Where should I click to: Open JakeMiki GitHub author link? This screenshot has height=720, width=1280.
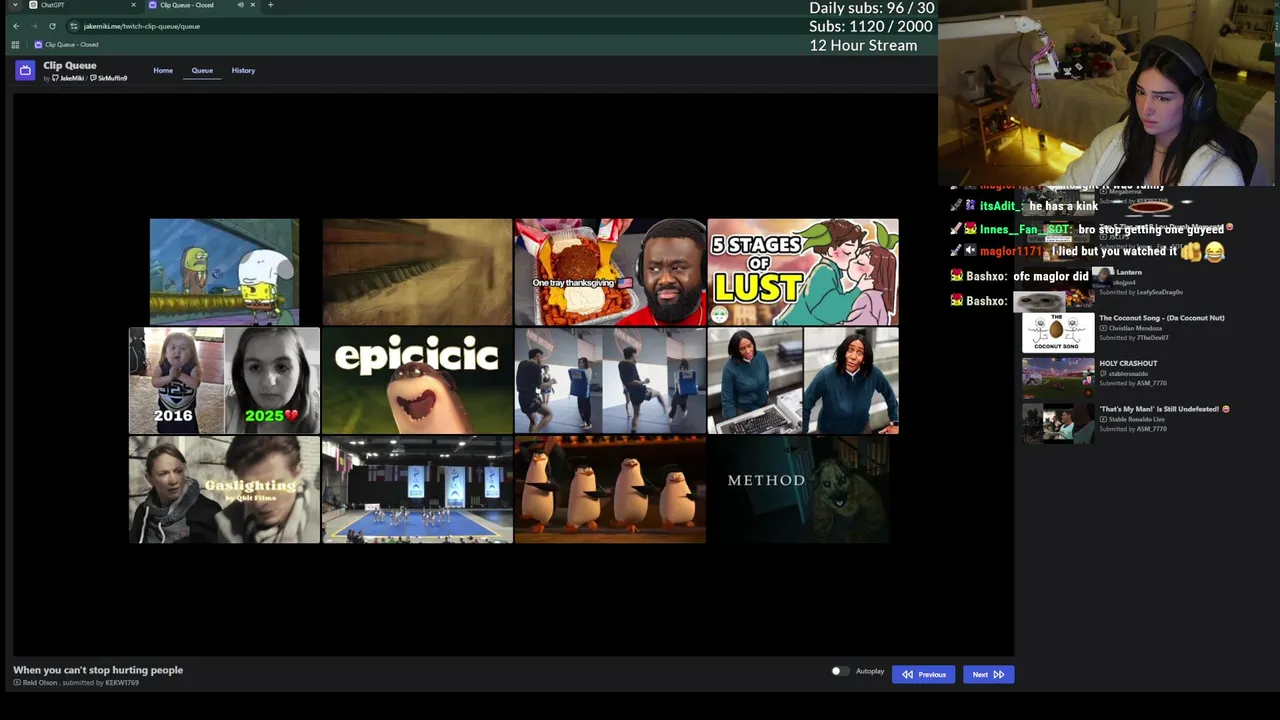(68, 78)
